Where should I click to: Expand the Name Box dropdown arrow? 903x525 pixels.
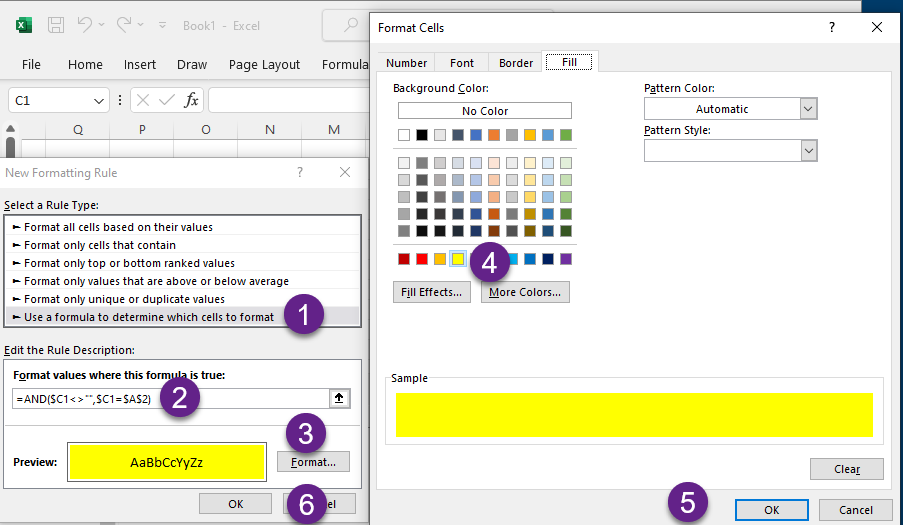click(99, 101)
